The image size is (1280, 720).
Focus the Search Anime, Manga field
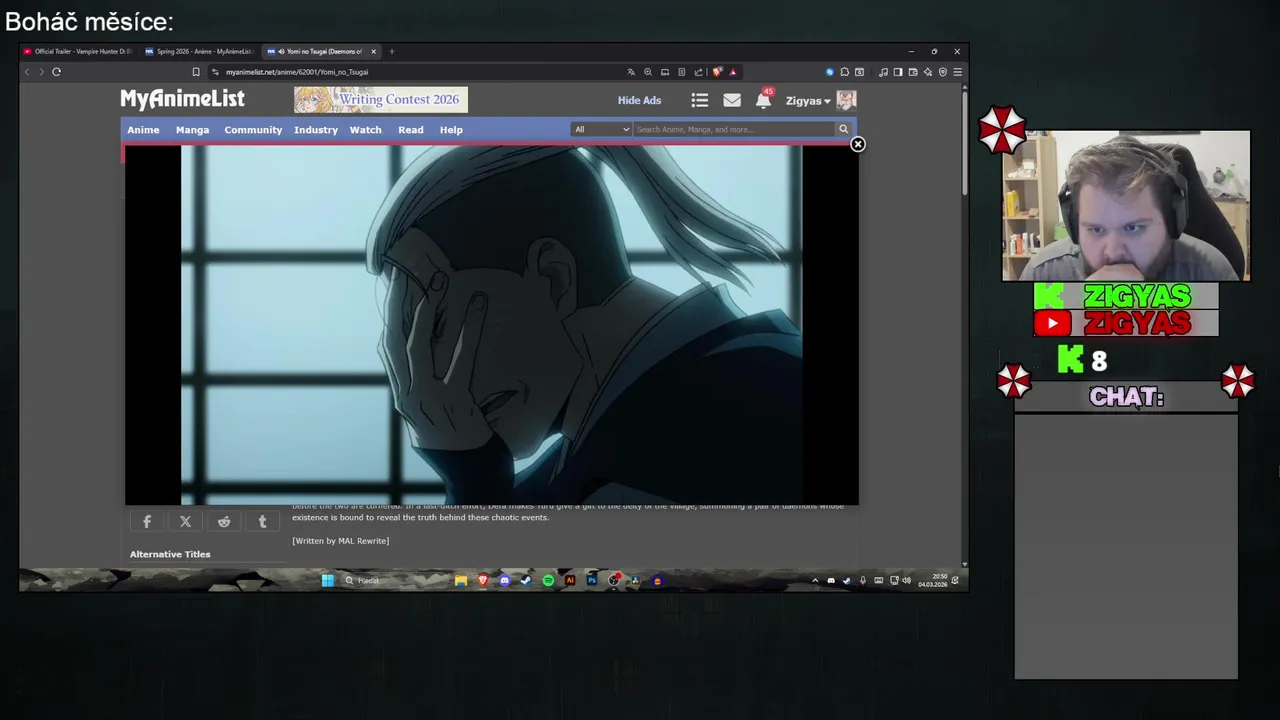pyautogui.click(x=734, y=129)
